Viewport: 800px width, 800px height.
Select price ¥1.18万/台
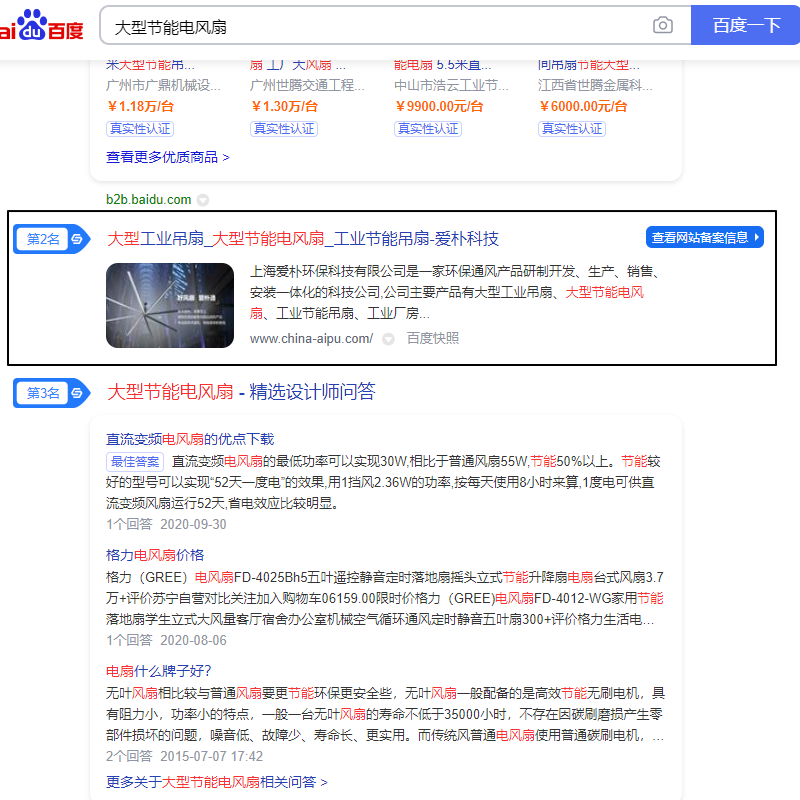(140, 106)
